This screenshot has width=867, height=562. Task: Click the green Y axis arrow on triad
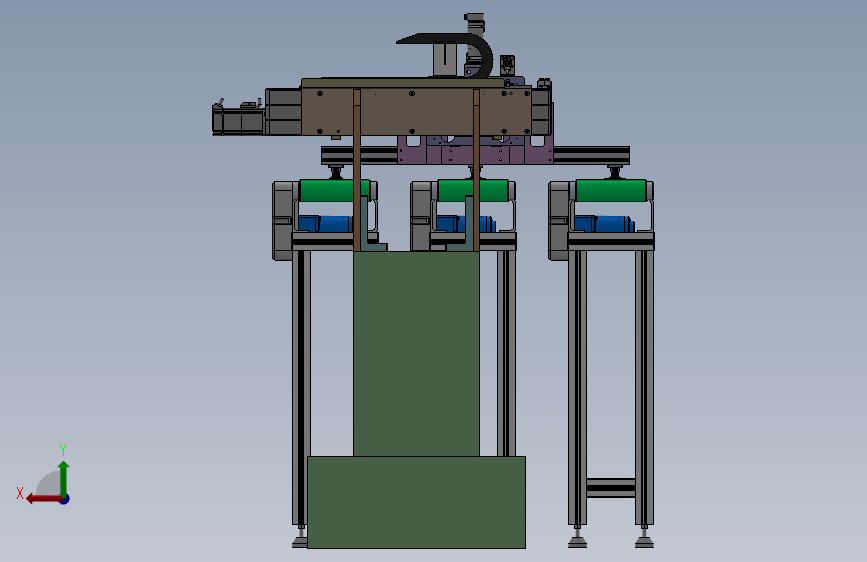tap(64, 478)
